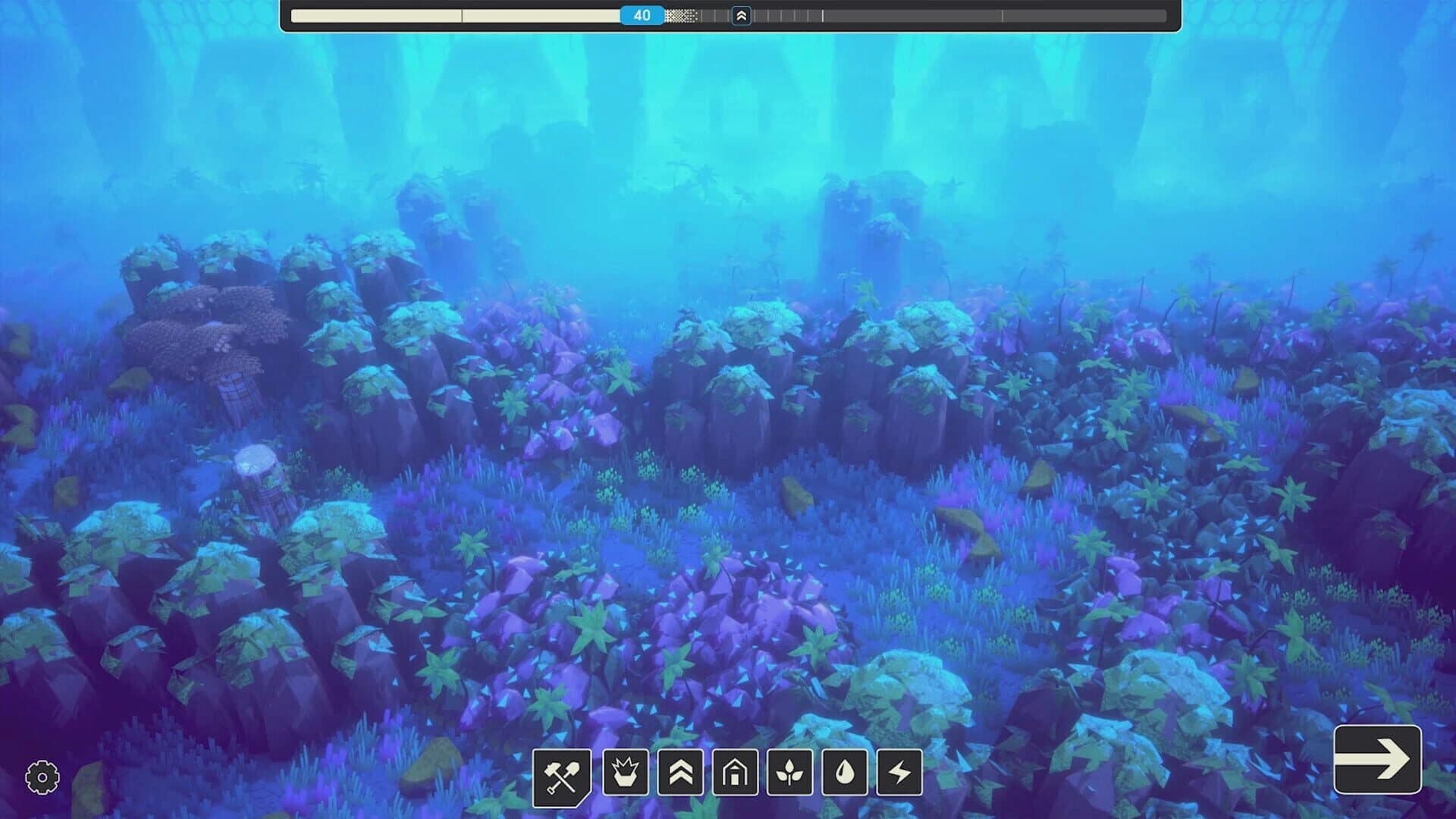
Task: Expand the upgrade chevrons toolbar item
Action: pyautogui.click(x=681, y=774)
